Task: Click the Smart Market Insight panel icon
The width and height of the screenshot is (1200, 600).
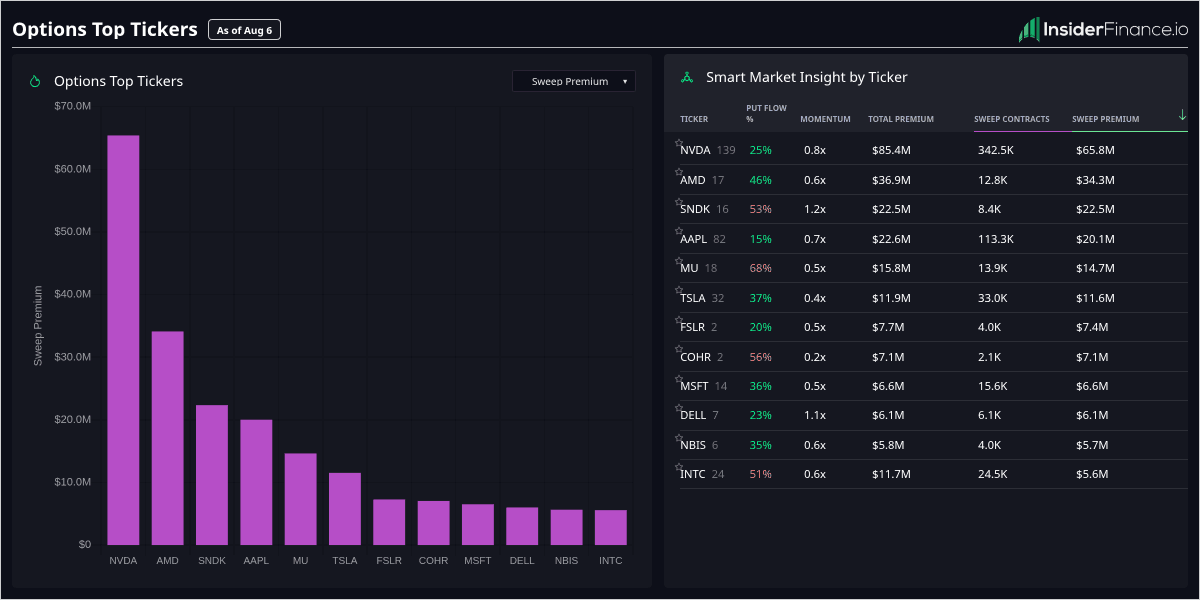Action: [x=687, y=77]
